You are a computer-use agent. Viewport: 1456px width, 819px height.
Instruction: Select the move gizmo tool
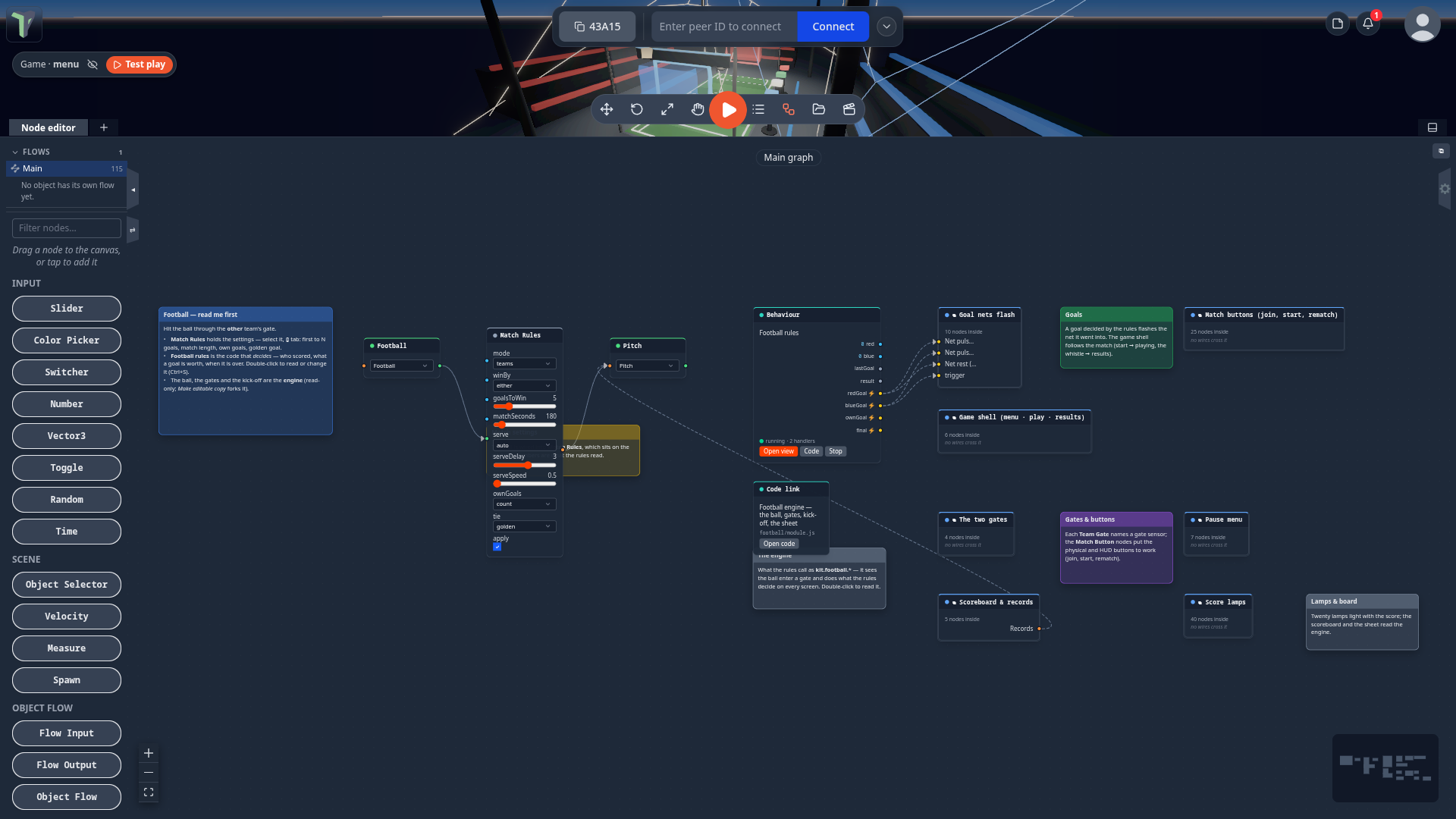607,109
